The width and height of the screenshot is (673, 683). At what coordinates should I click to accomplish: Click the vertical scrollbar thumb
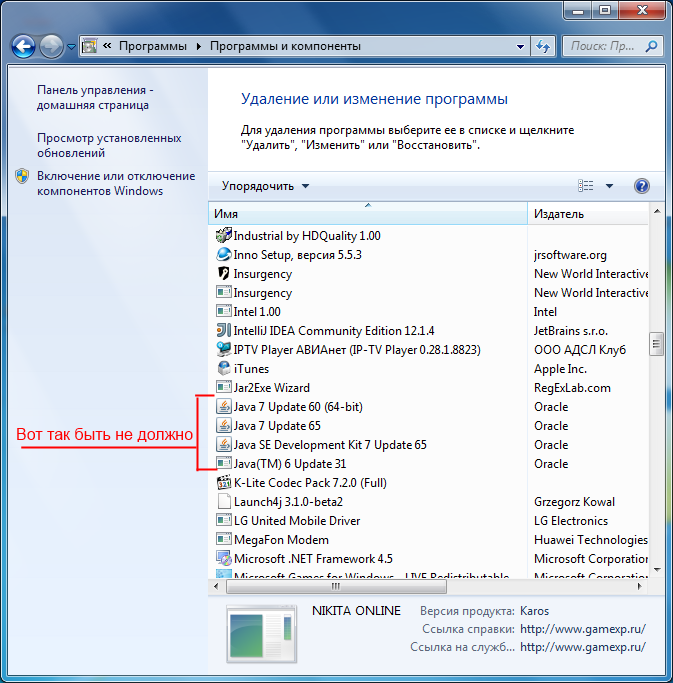tap(656, 344)
